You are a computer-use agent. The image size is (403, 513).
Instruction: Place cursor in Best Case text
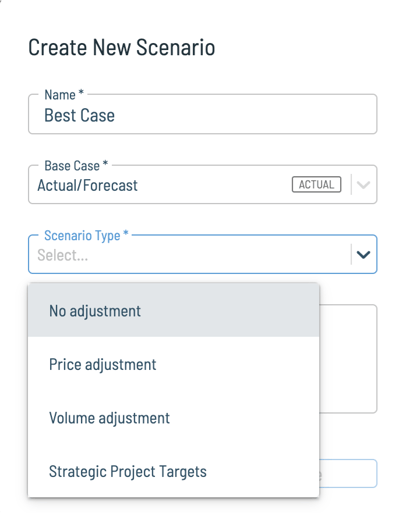(79, 115)
